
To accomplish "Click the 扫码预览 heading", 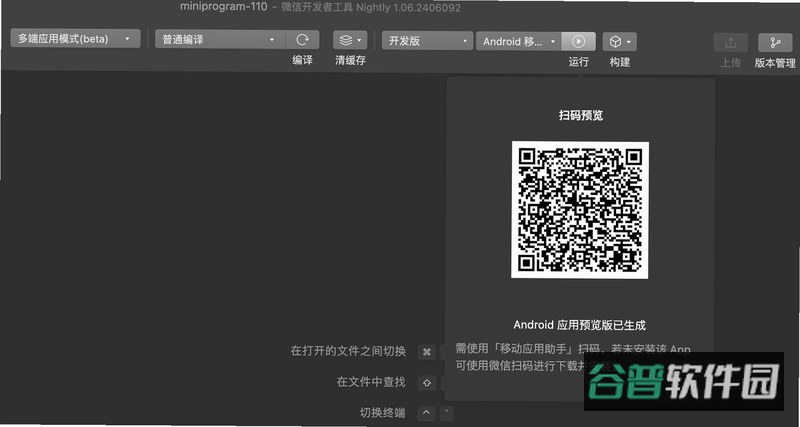I will point(581,115).
